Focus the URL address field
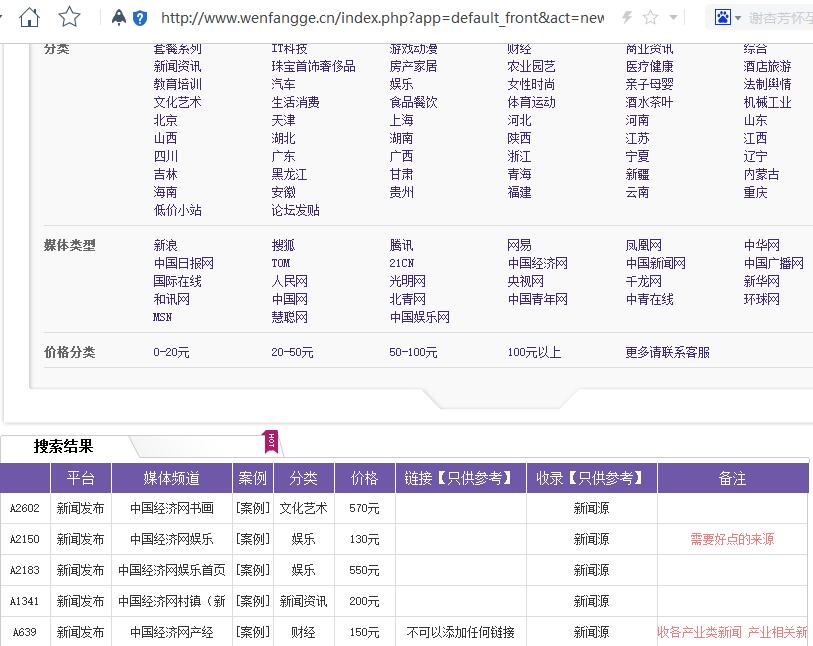This screenshot has height=646, width=813. point(383,18)
